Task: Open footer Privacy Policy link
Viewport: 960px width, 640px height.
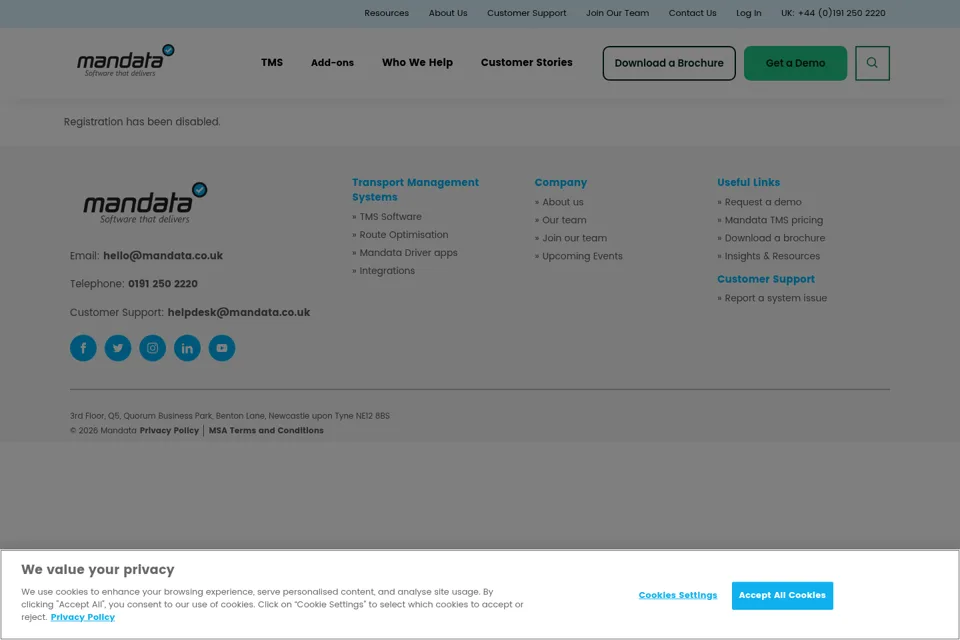Action: click(x=169, y=431)
